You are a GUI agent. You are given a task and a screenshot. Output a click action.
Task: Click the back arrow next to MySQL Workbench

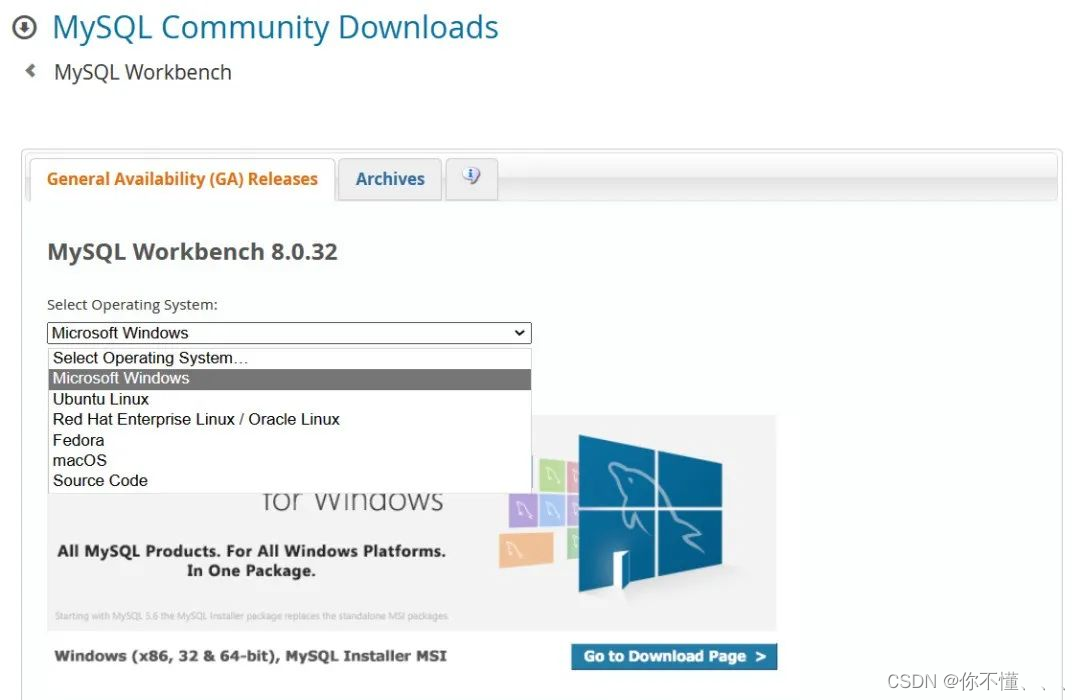(30, 70)
